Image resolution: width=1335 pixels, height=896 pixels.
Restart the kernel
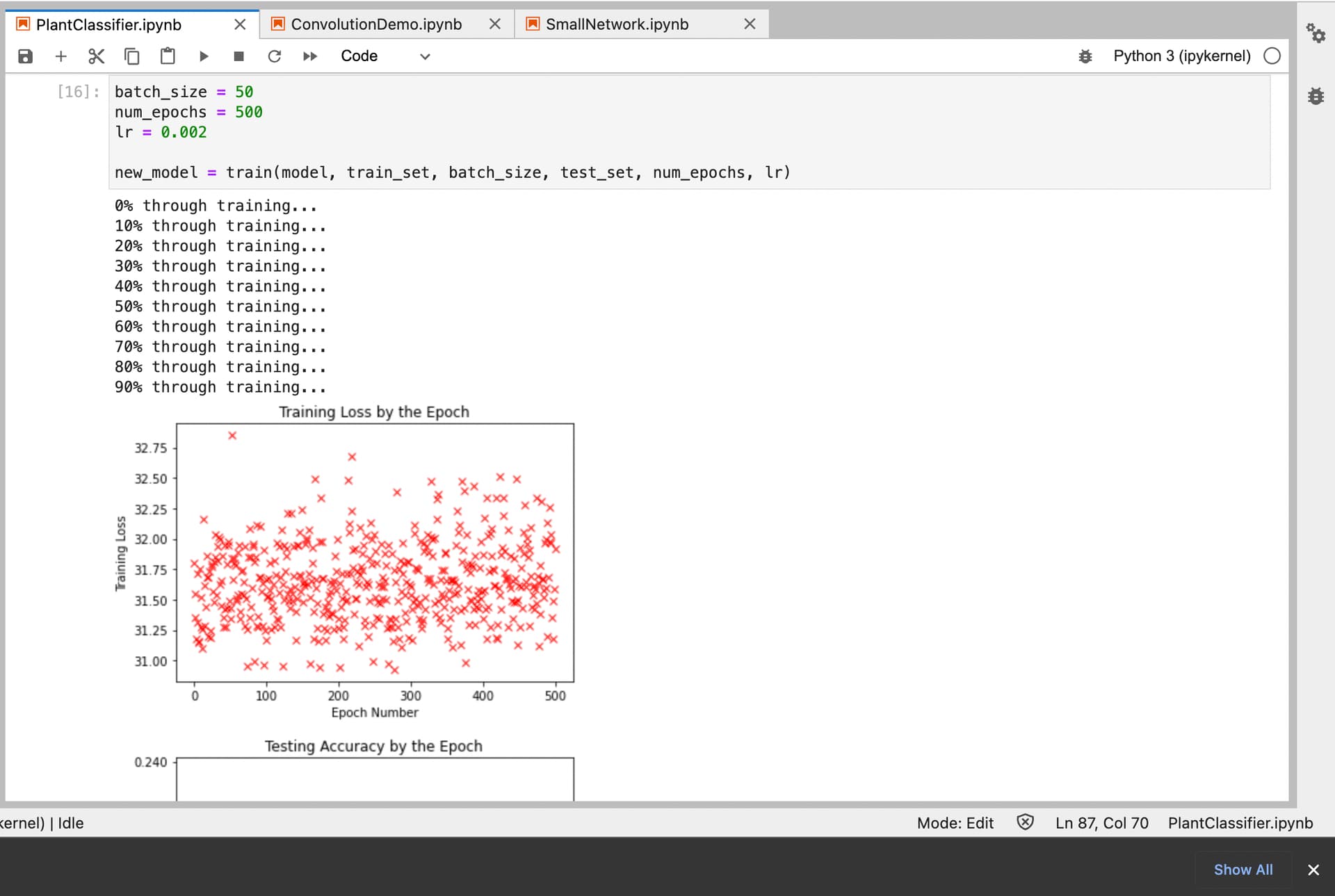click(275, 56)
